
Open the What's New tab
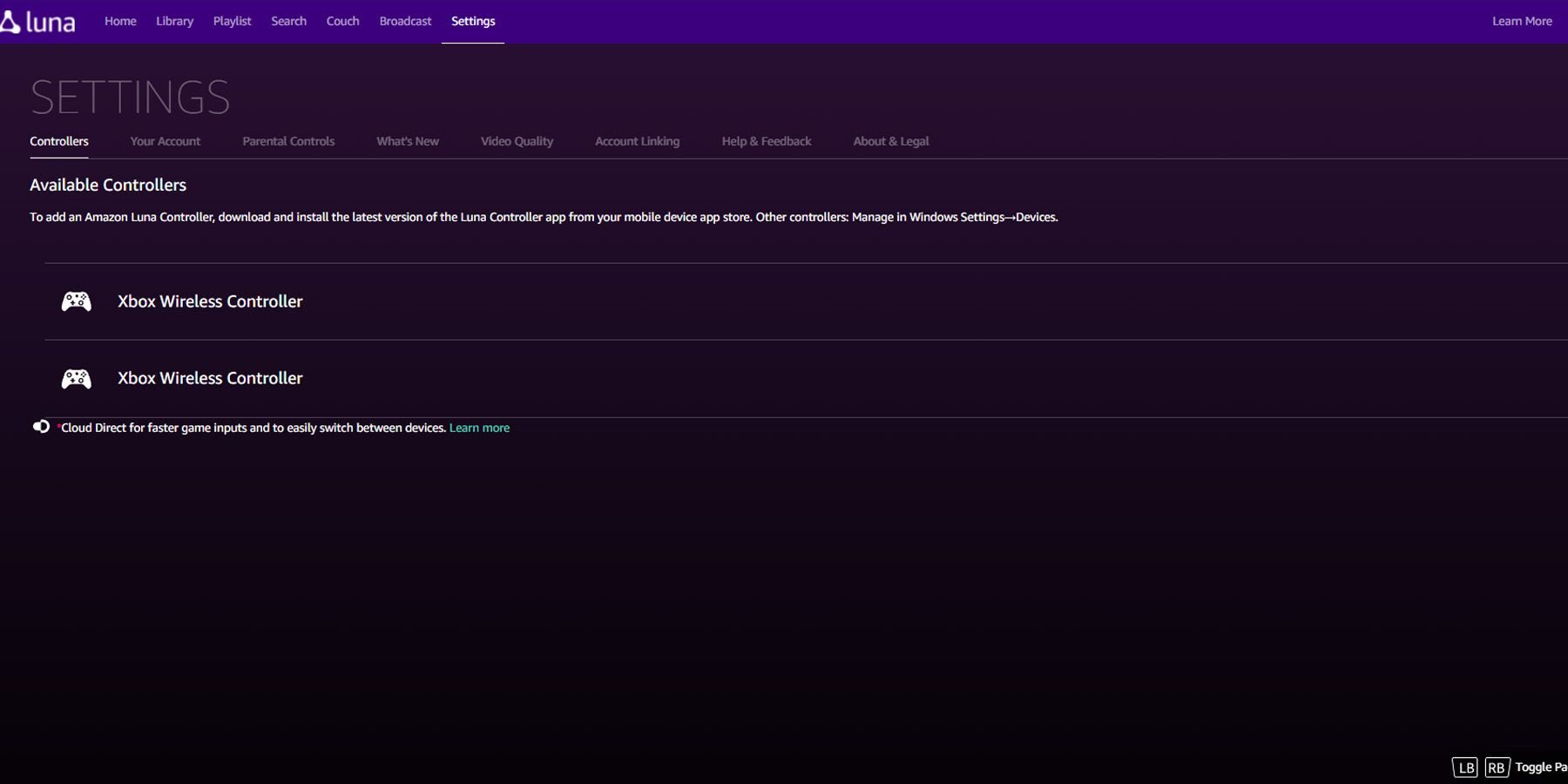tap(408, 141)
